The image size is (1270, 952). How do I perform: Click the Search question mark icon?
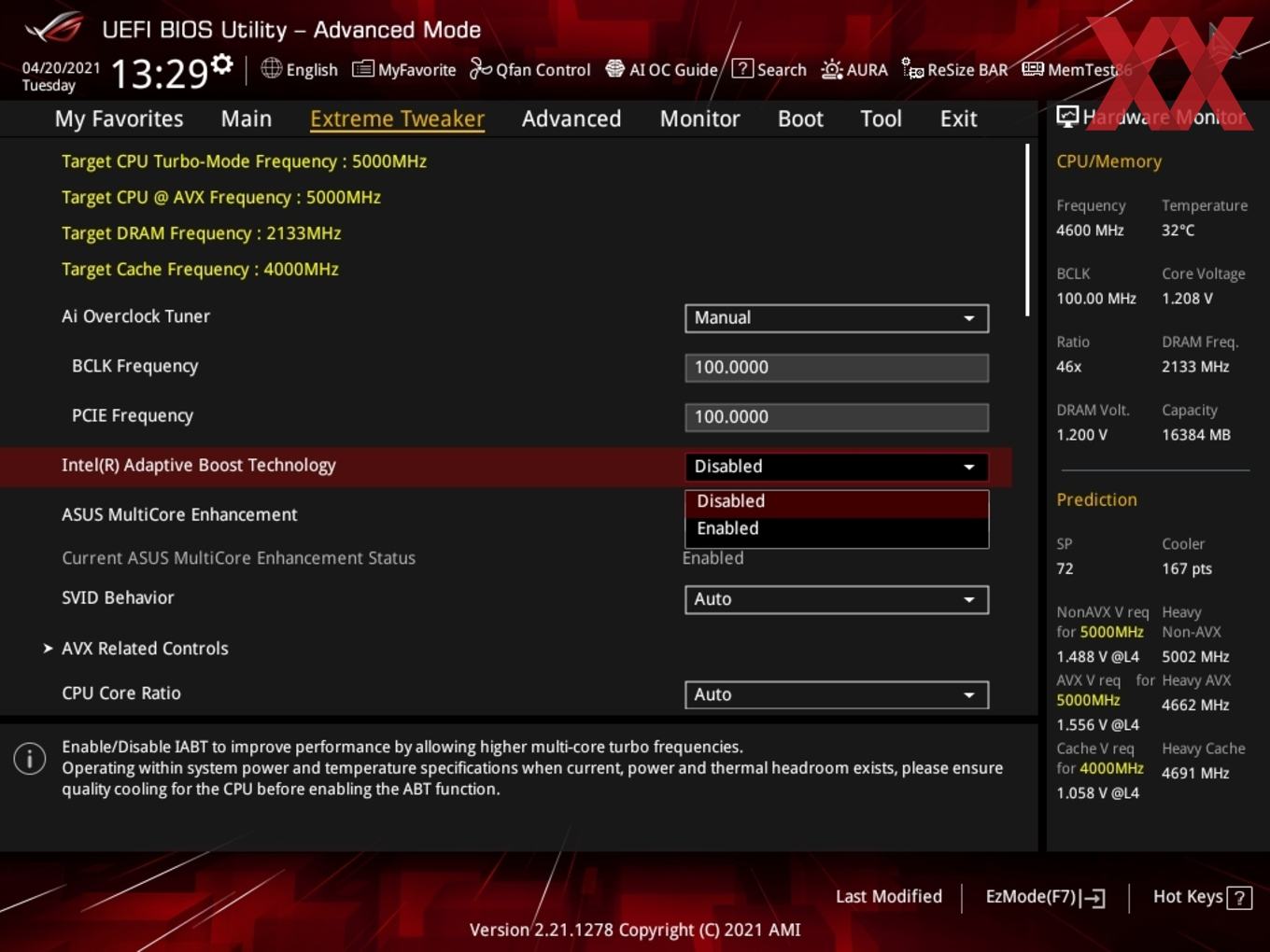tap(742, 68)
